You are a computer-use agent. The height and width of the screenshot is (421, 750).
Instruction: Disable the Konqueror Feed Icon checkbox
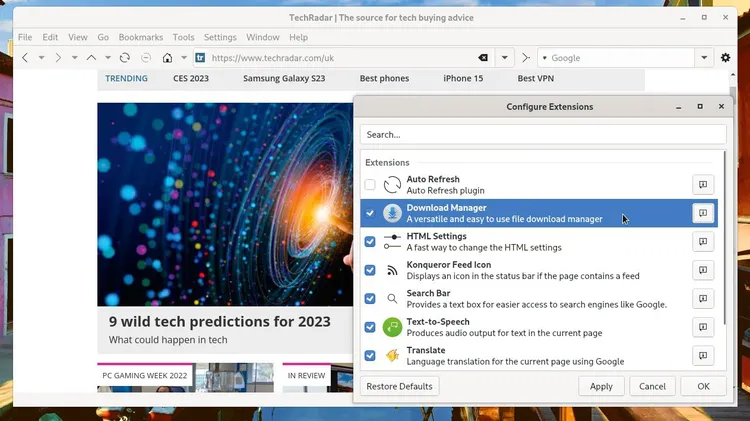(x=370, y=270)
